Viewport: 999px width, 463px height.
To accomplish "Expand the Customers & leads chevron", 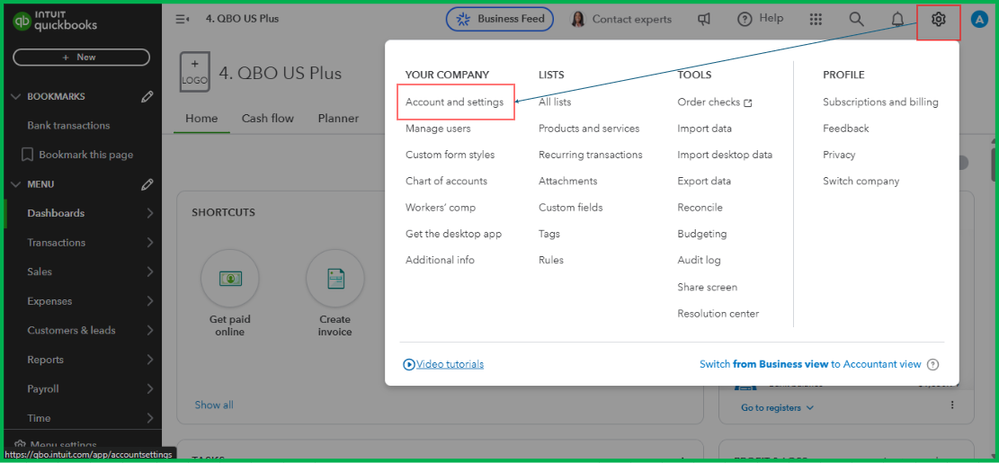I will [150, 331].
